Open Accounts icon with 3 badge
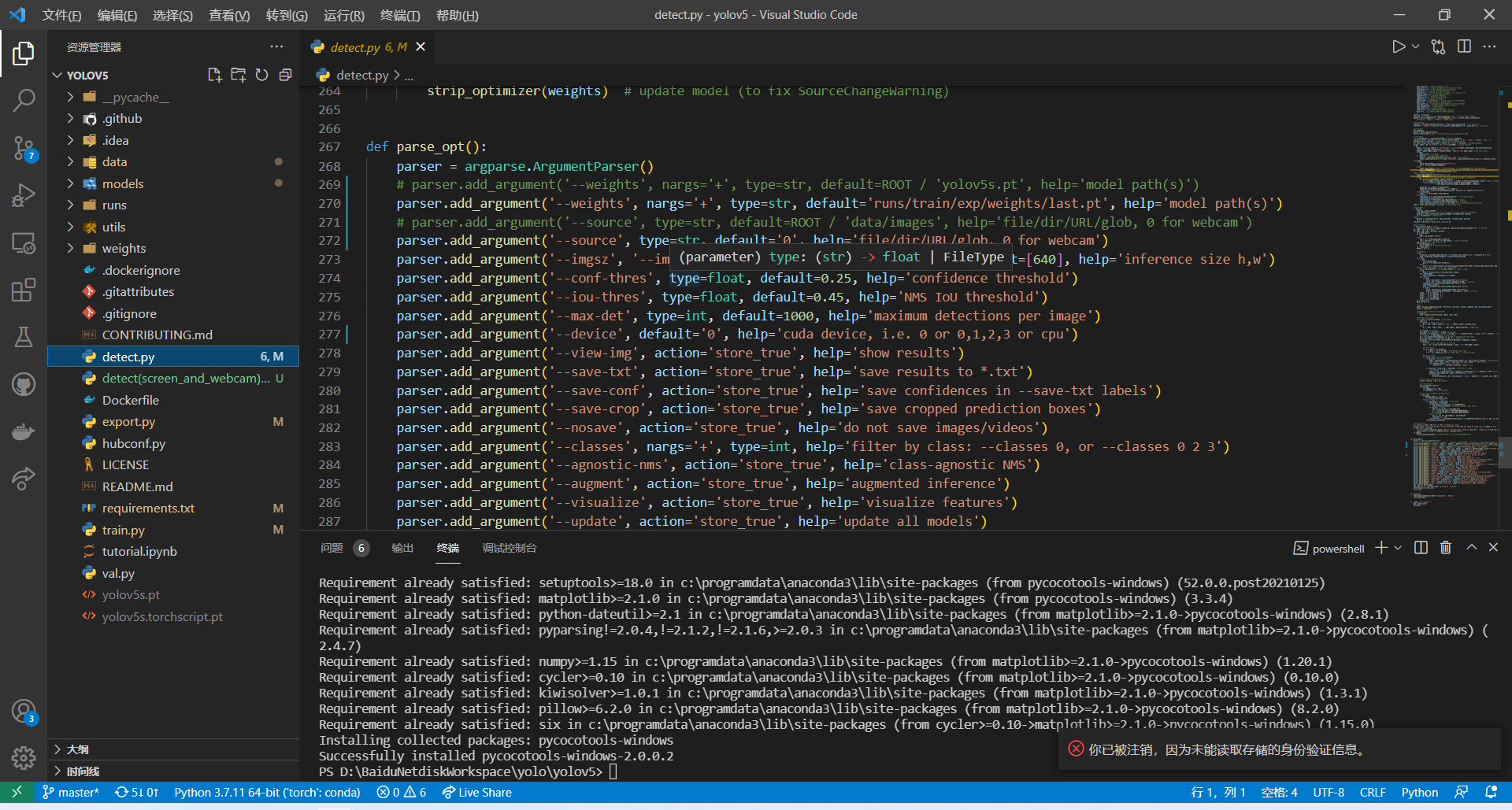 pos(24,712)
